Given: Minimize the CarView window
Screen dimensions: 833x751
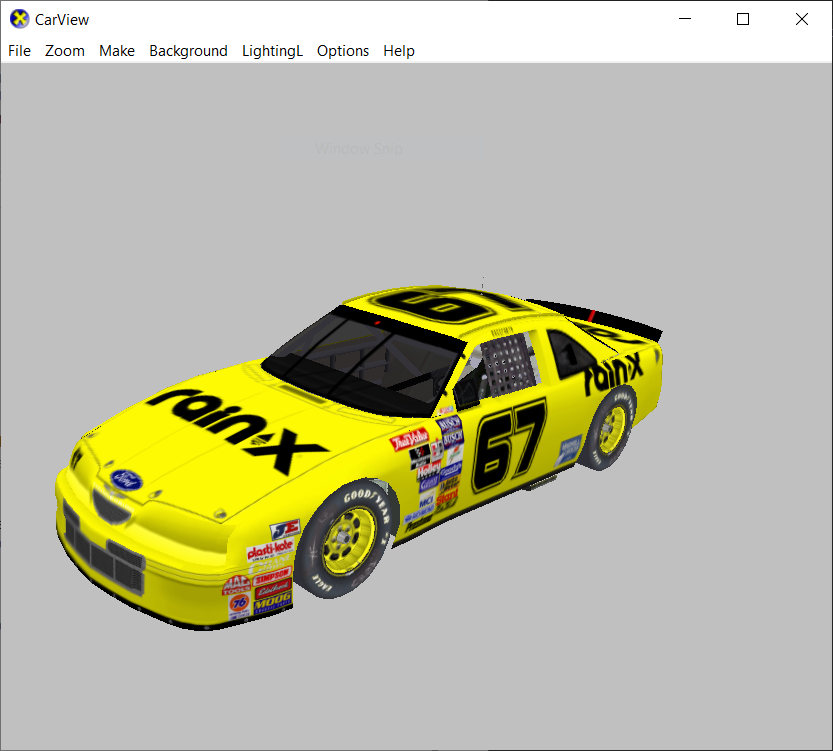Looking at the screenshot, I should (685, 19).
